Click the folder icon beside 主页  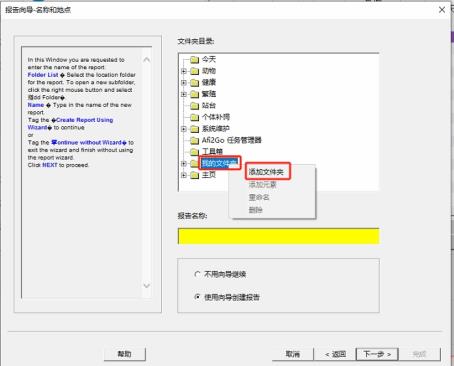[x=194, y=175]
